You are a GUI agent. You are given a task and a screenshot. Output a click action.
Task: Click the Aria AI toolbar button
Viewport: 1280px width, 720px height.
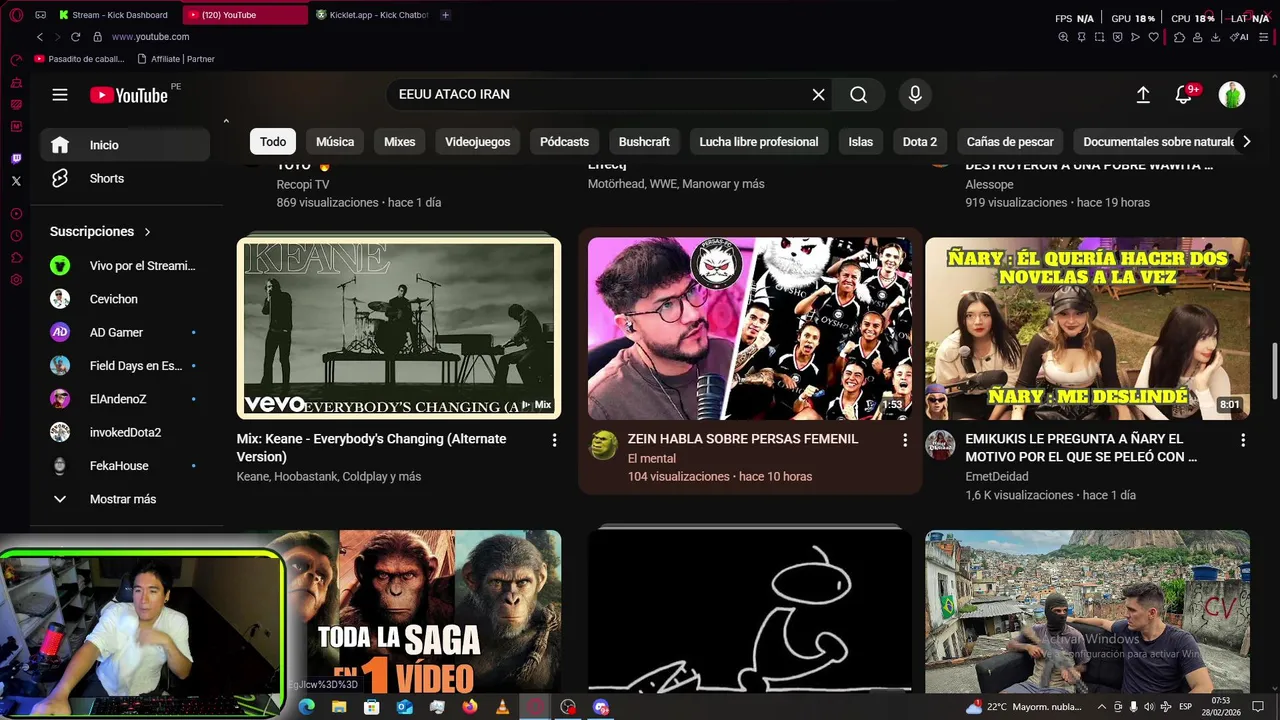click(x=1241, y=37)
